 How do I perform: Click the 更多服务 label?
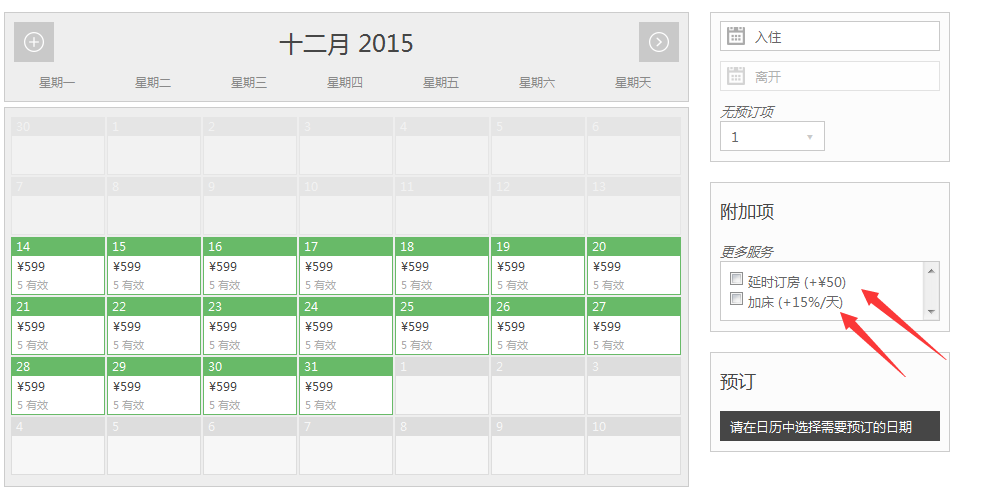746,252
